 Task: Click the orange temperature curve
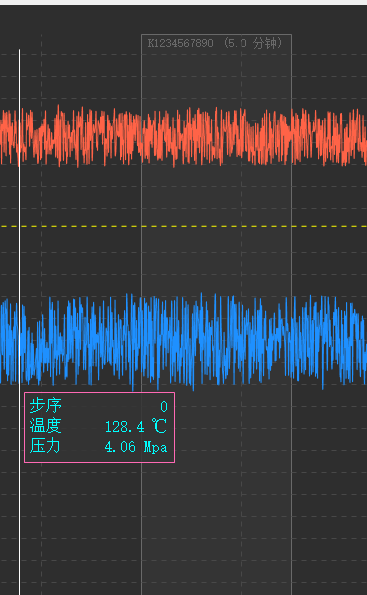183,137
